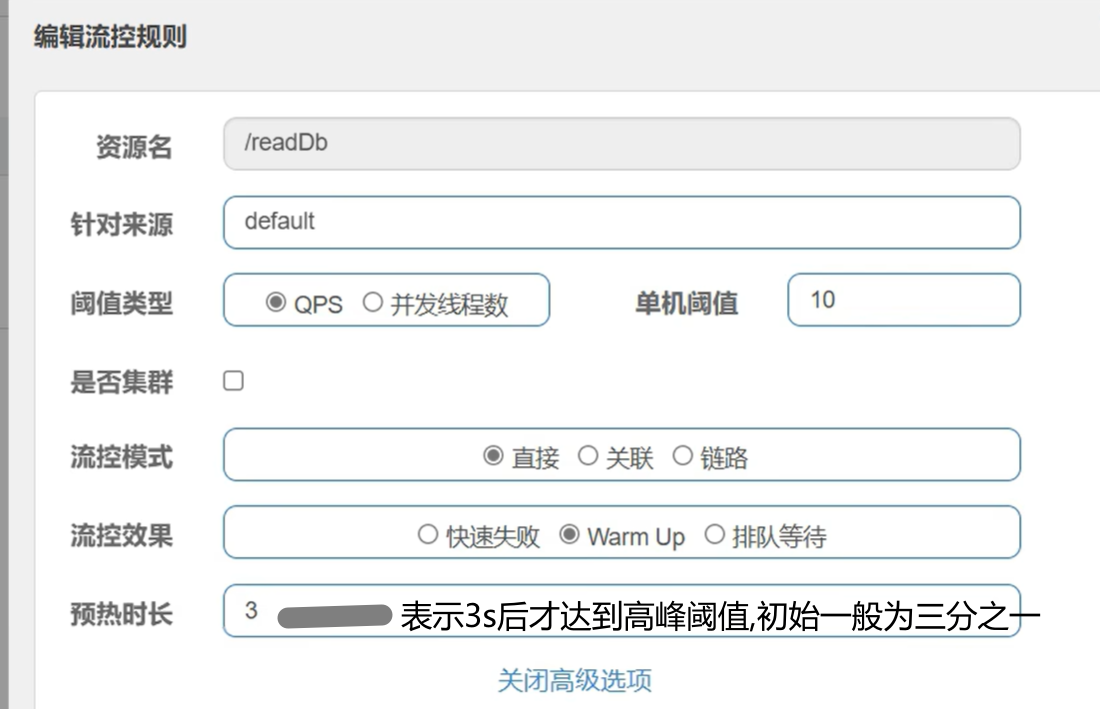Select 快速失败 flow control effect
The image size is (1100, 709).
[428, 534]
